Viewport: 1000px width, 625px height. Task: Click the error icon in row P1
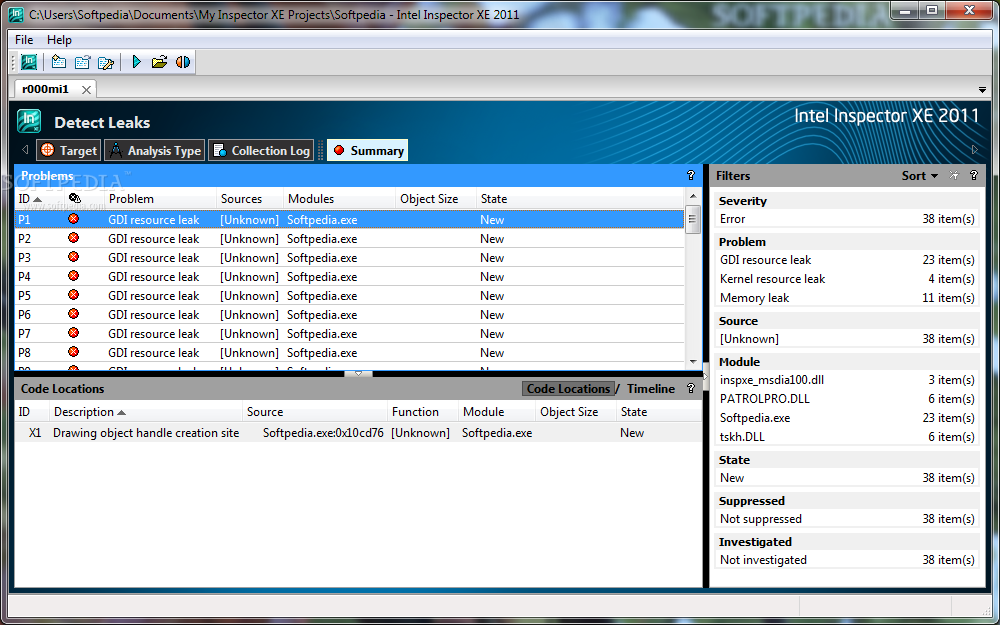[x=73, y=219]
